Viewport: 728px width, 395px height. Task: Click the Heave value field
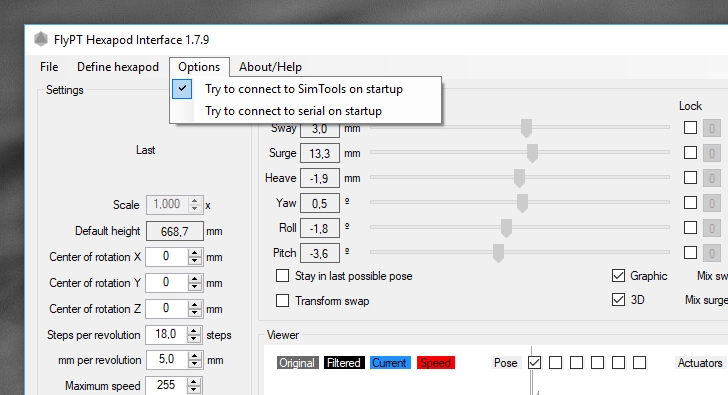[x=320, y=178]
